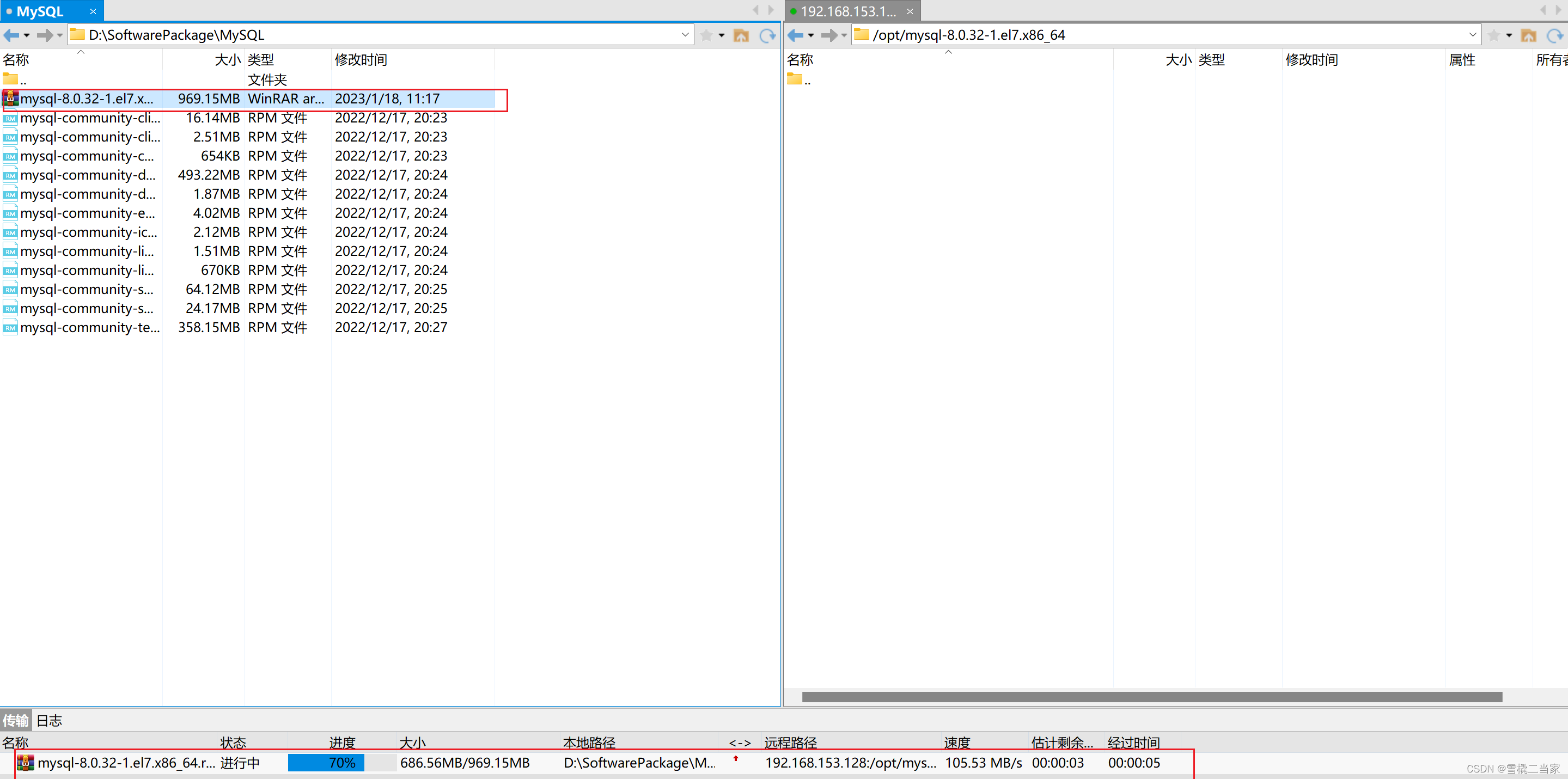Viewport: 1568px width, 779px height.
Task: Go forward in local MySQL pane
Action: [45, 35]
